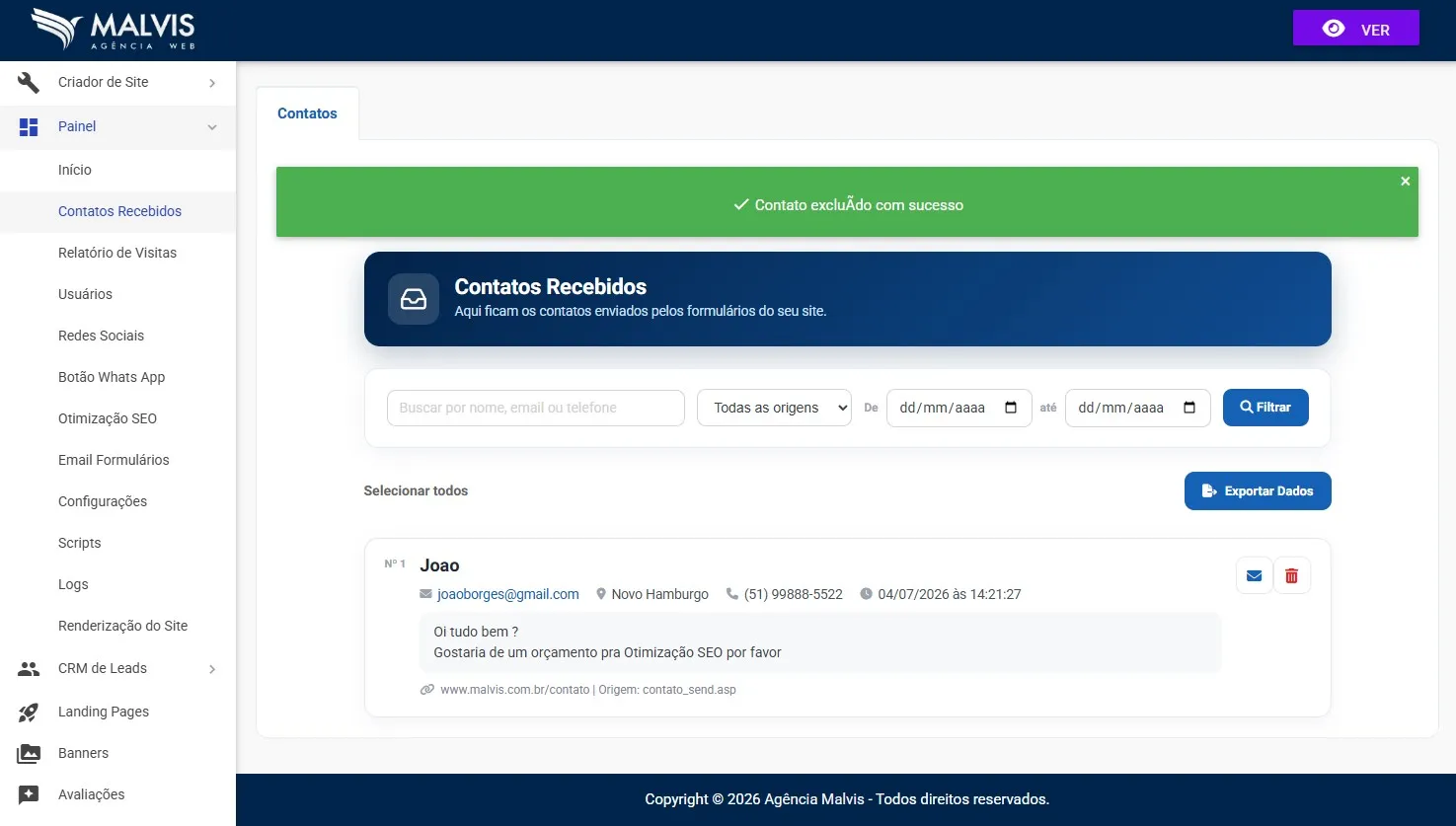Click the Malvis Agência Web logo
This screenshot has height=826, width=1456.
(114, 30)
